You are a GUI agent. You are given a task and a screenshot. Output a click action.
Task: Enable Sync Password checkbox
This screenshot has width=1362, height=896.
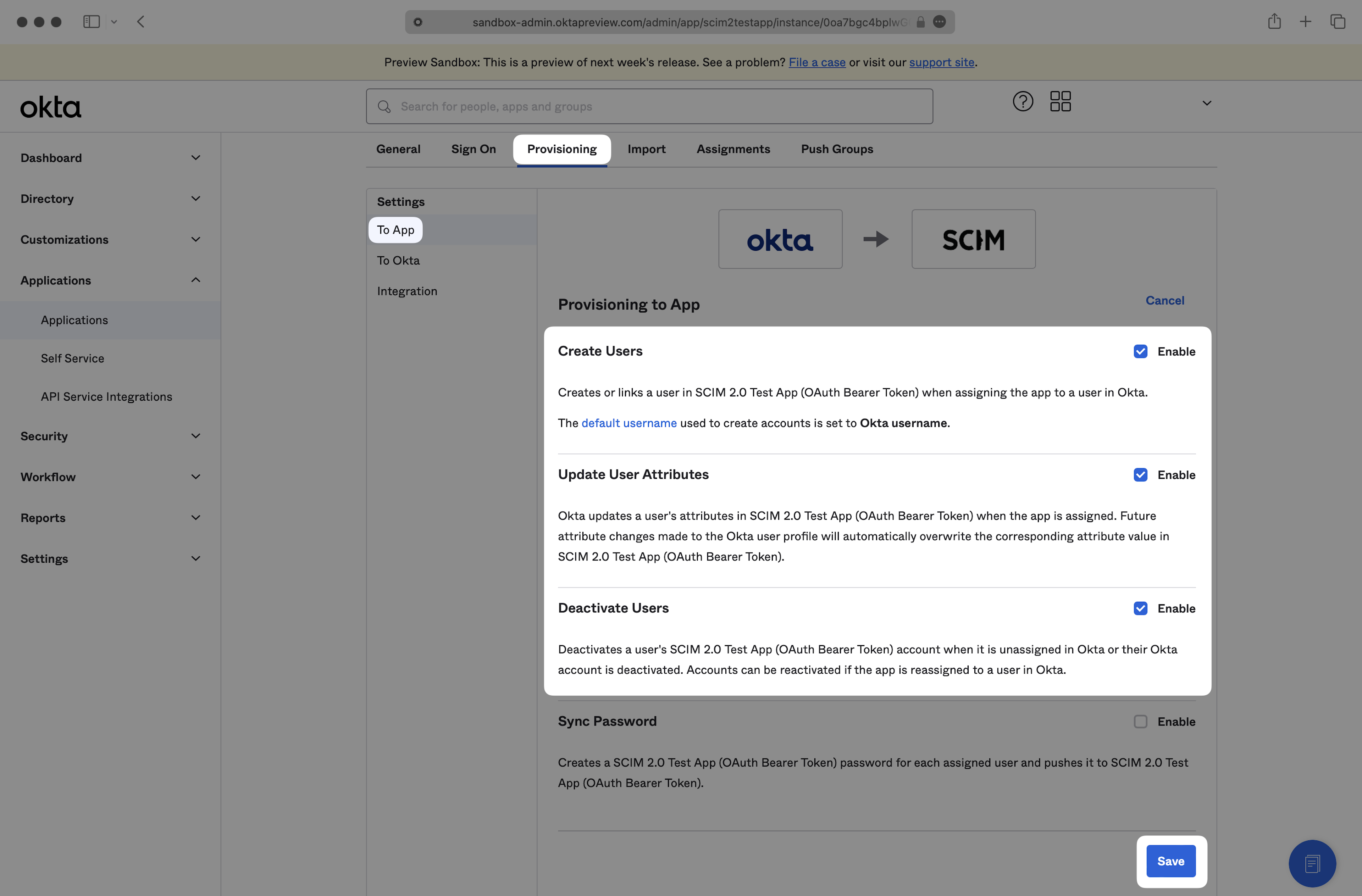click(x=1140, y=722)
